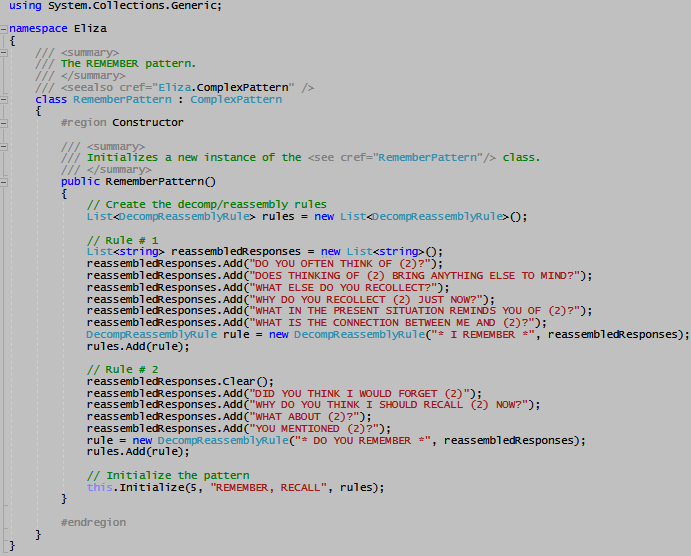Click the 'reassembledResponses.Clear();' line

coord(180,381)
